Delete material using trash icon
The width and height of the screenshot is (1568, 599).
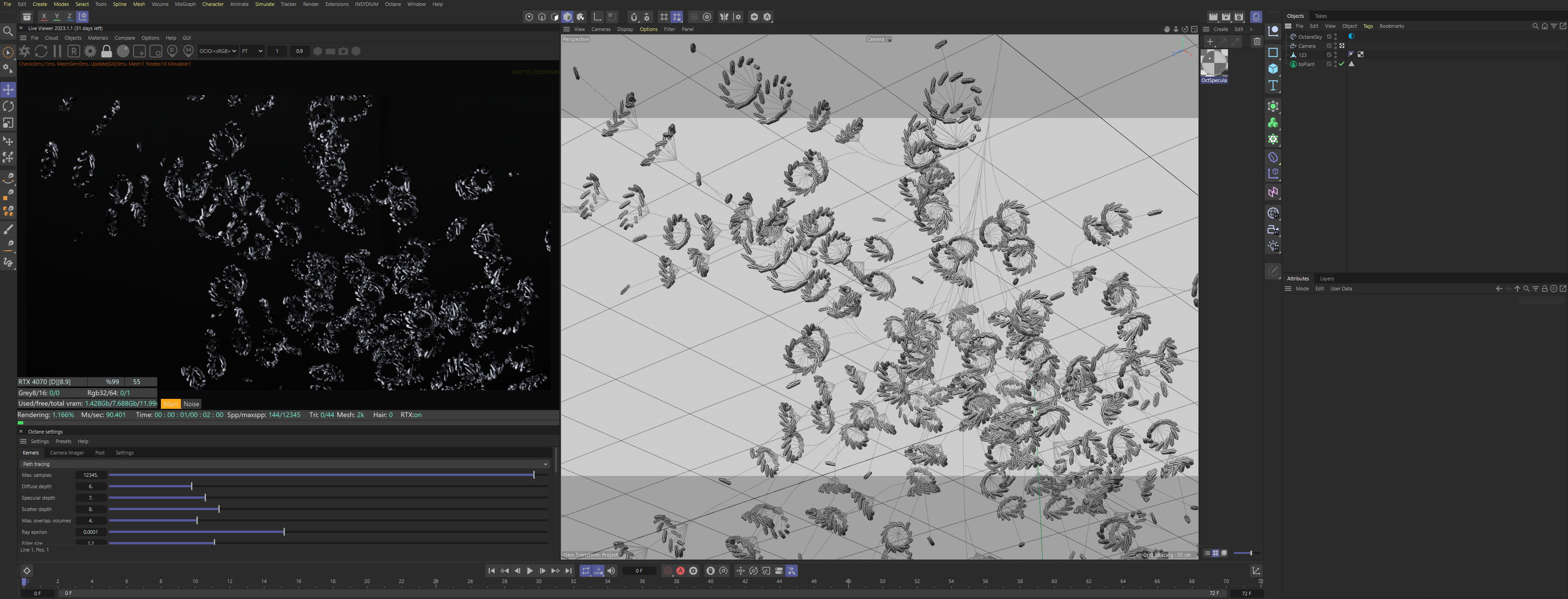pyautogui.click(x=1256, y=41)
